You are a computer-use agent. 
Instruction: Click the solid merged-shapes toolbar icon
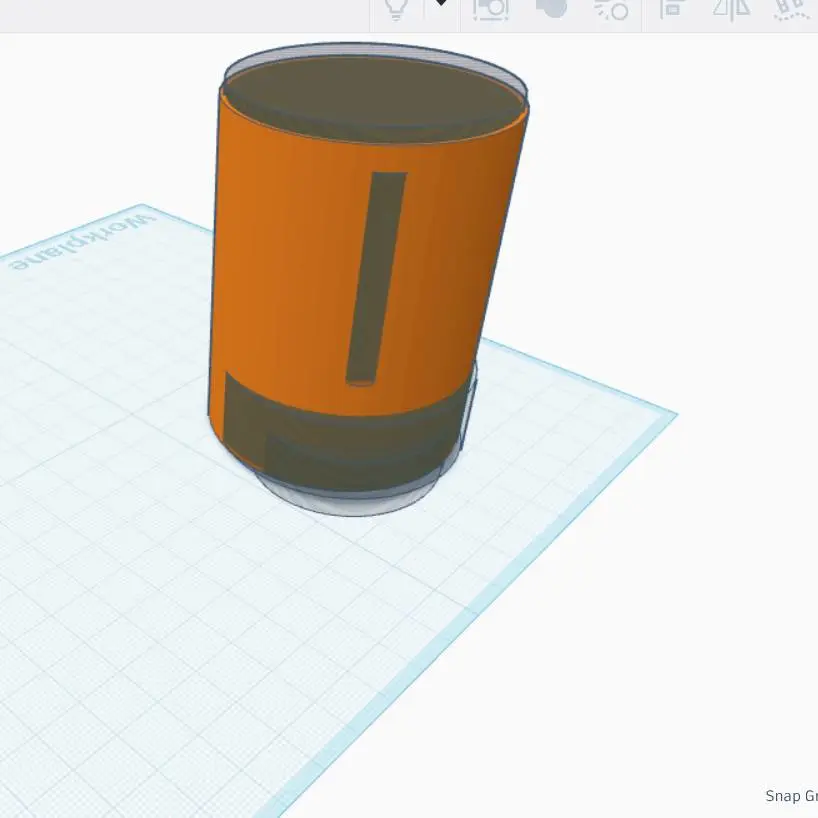pos(551,8)
